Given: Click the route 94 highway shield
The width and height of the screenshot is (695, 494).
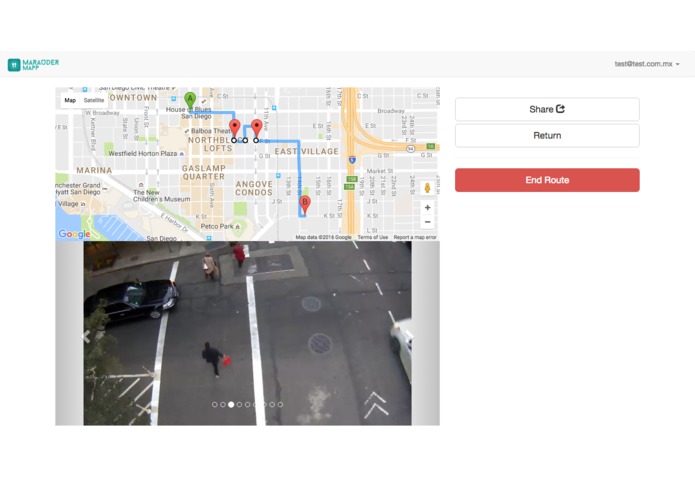Looking at the screenshot, I should (410, 149).
